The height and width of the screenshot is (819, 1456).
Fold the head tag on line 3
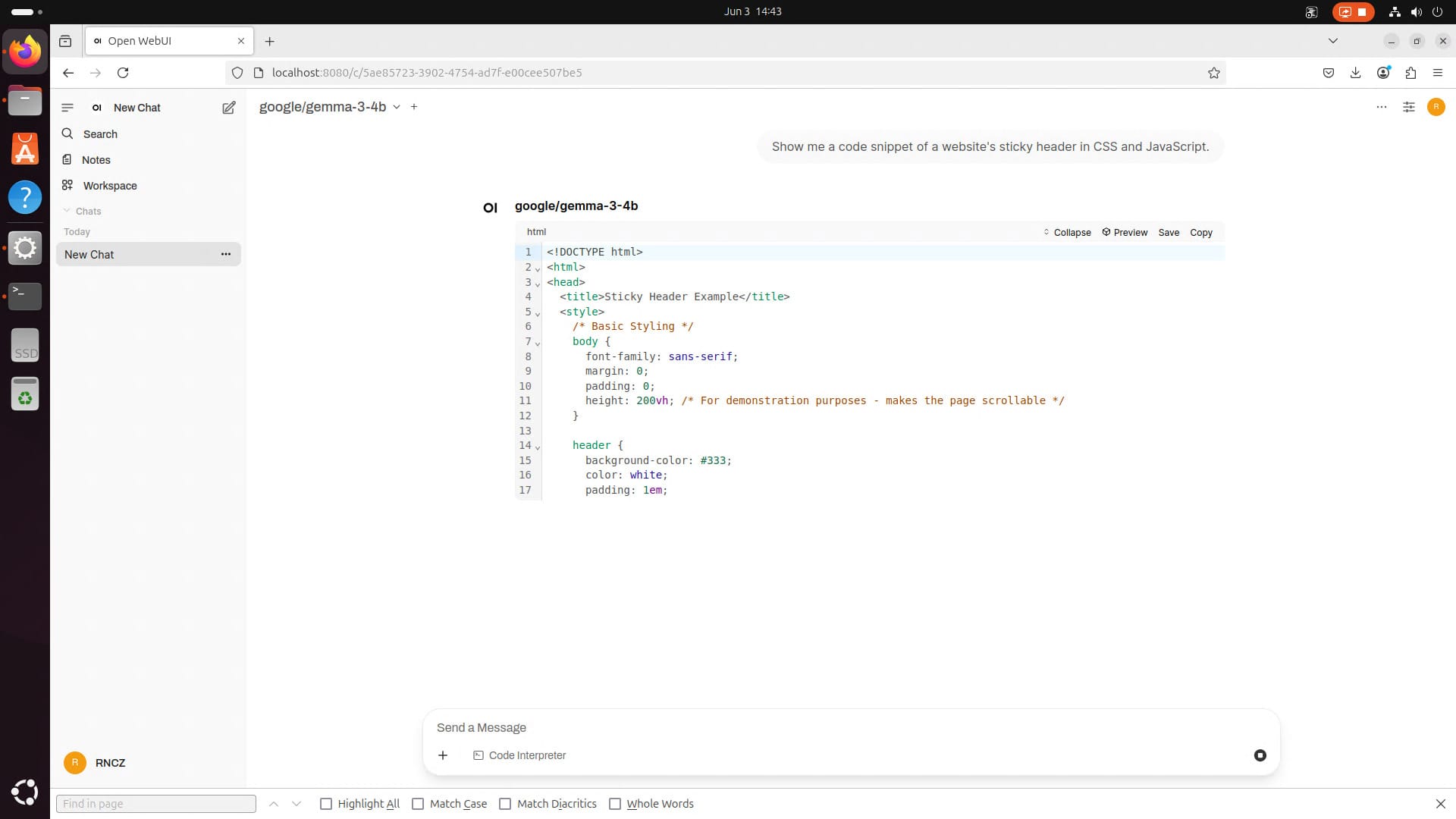pos(538,284)
